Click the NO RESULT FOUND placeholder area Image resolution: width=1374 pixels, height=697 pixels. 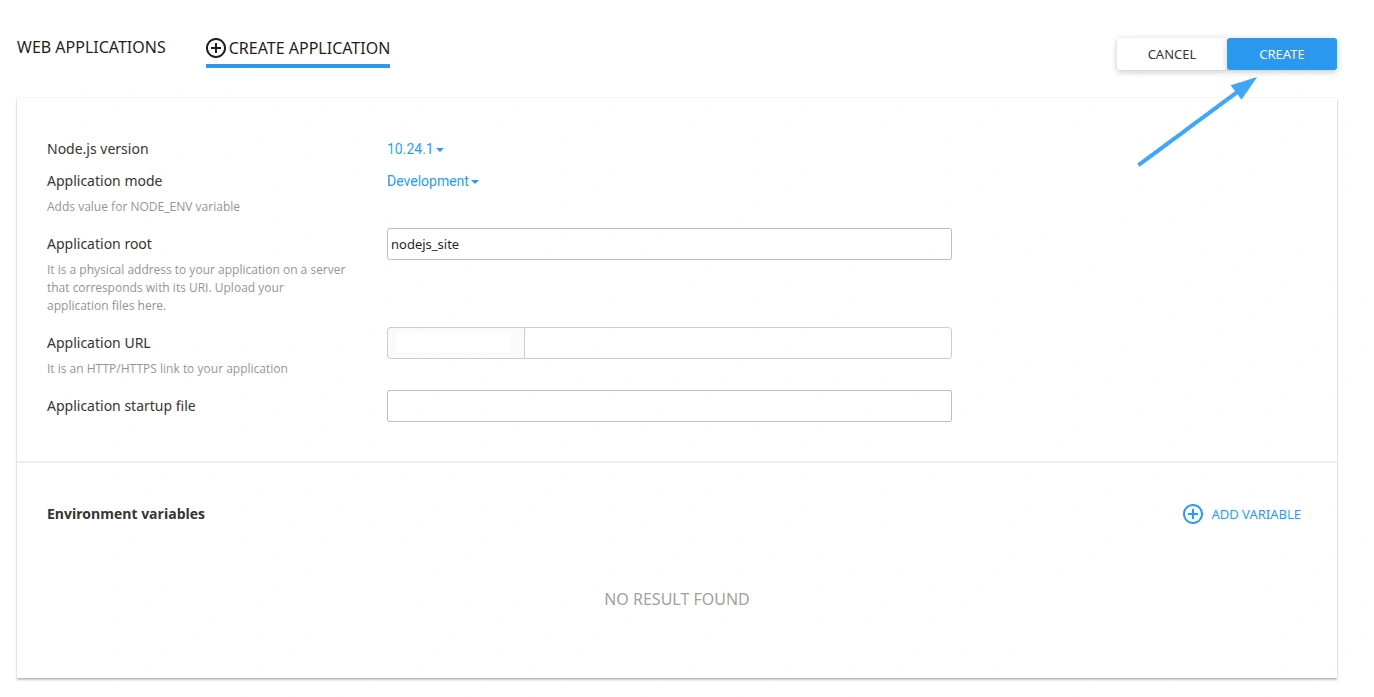[676, 598]
